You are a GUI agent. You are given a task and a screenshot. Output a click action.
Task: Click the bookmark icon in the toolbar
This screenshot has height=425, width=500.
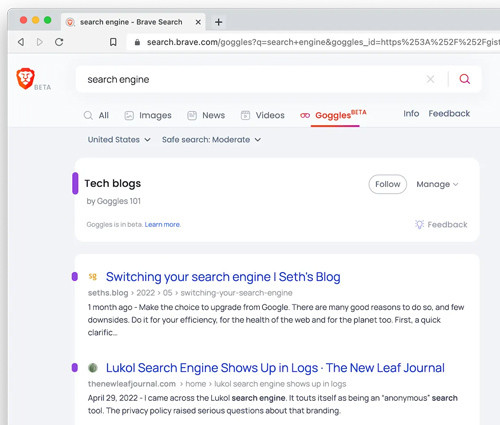[113, 42]
